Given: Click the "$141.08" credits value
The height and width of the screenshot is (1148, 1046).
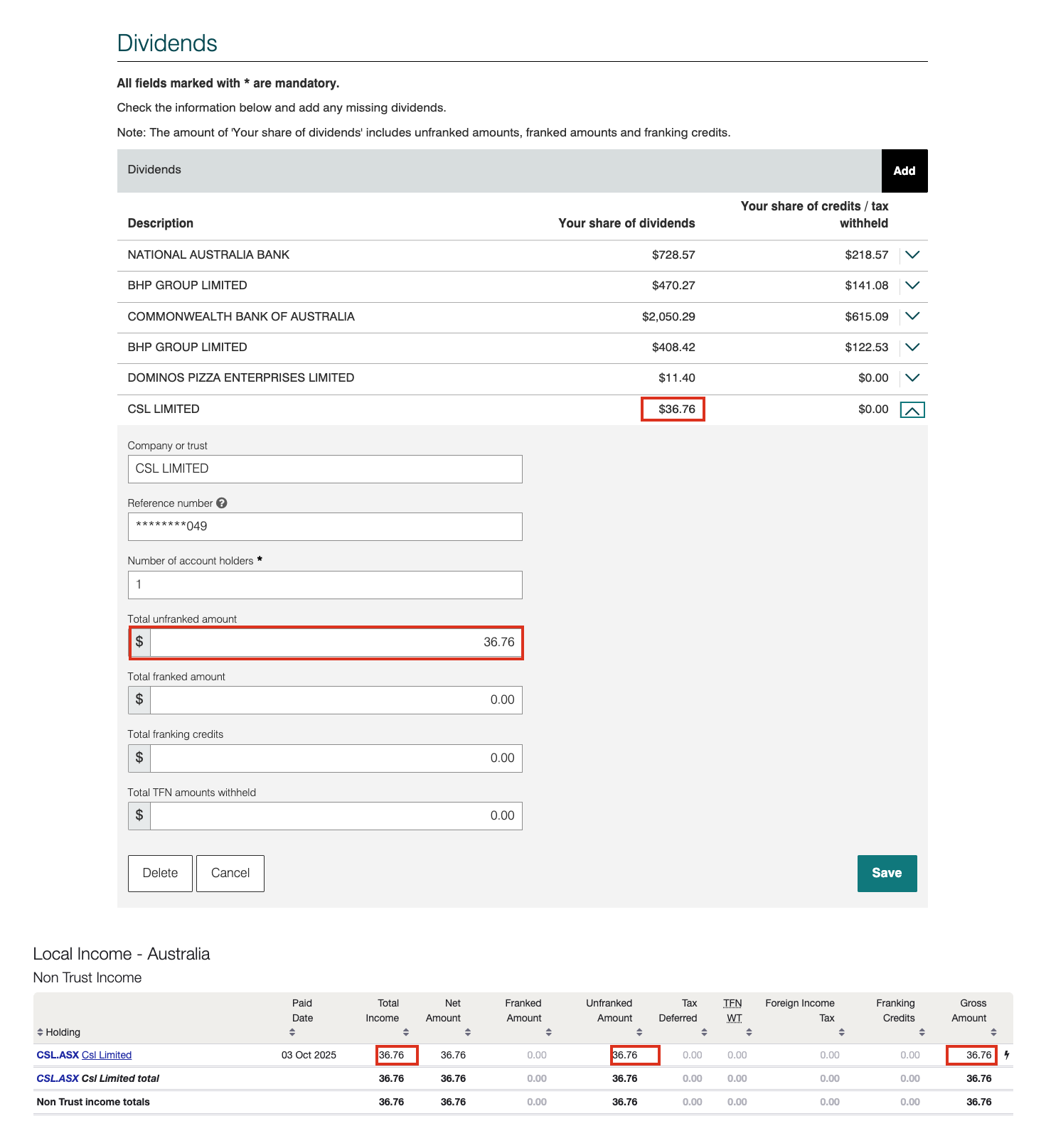Looking at the screenshot, I should pyautogui.click(x=867, y=285).
